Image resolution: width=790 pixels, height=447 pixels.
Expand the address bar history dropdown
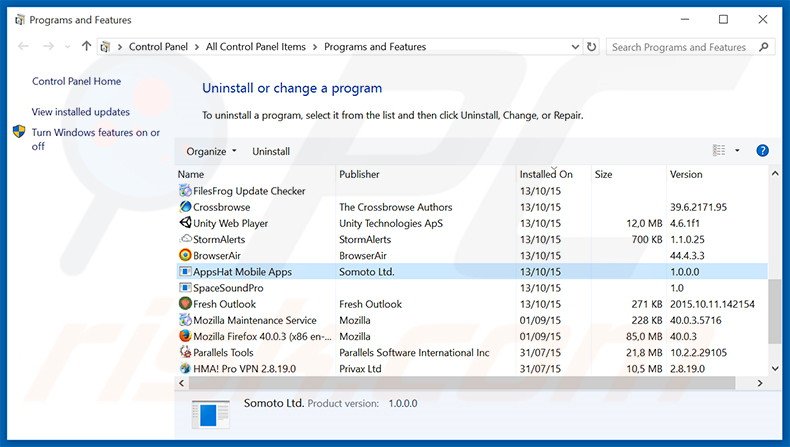[x=575, y=47]
